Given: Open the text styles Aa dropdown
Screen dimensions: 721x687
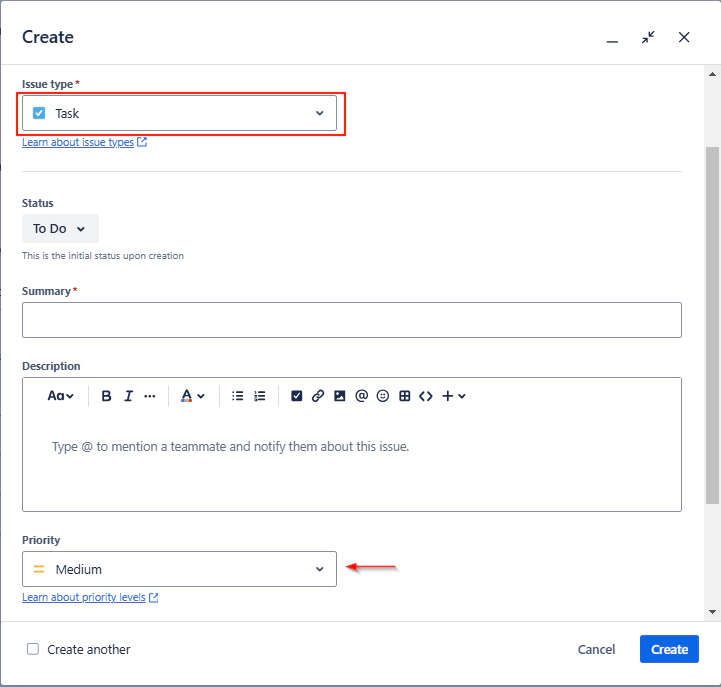Looking at the screenshot, I should 60,396.
